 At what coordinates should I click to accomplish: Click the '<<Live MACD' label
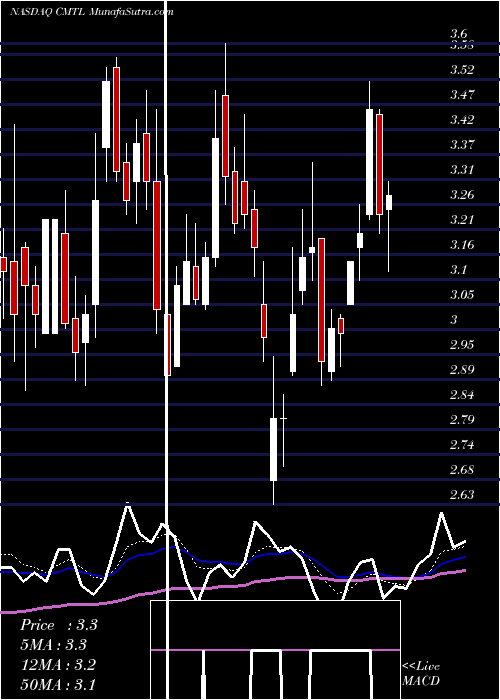click(x=421, y=674)
